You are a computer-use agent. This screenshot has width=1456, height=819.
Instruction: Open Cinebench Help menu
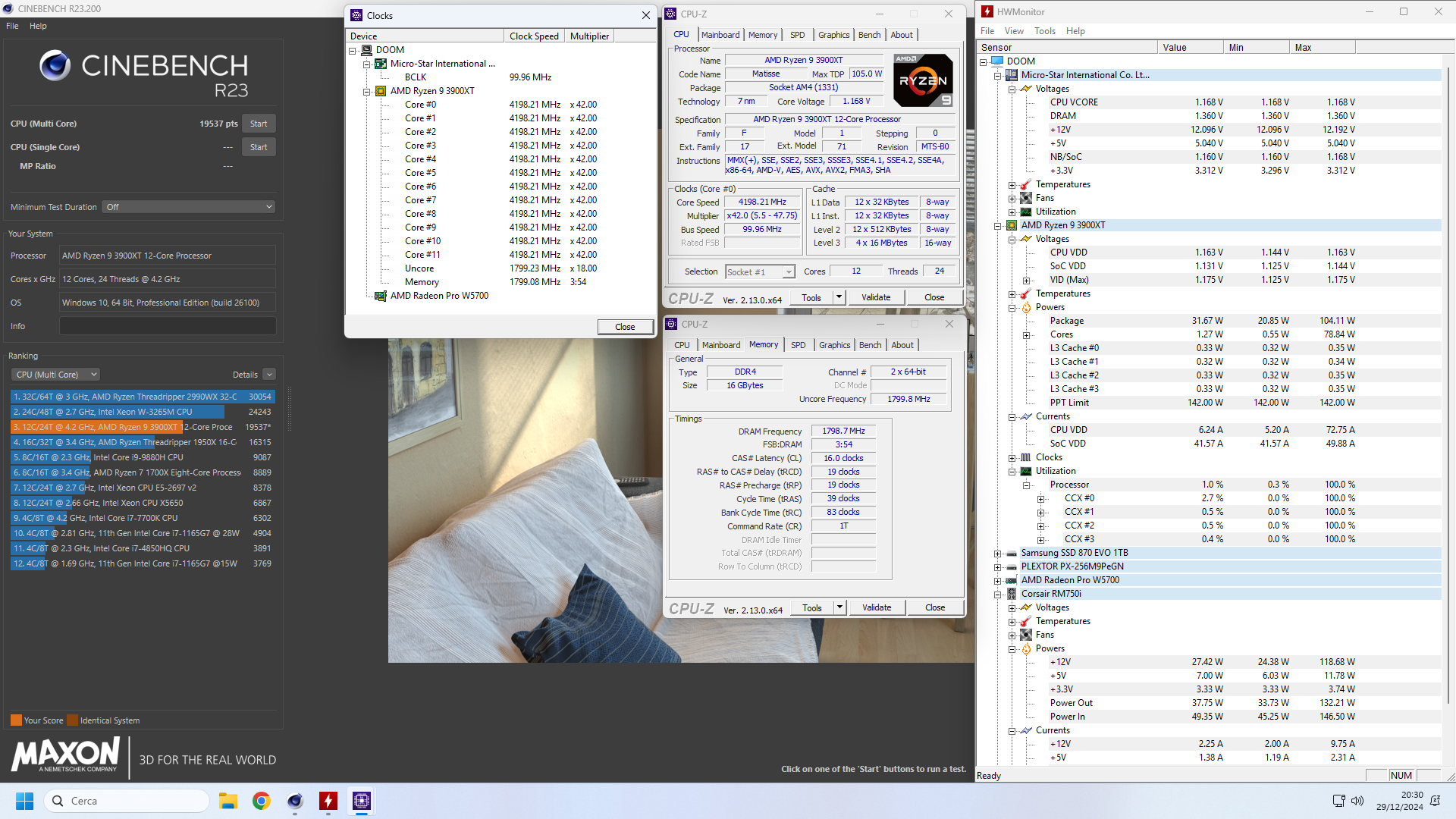click(x=38, y=26)
